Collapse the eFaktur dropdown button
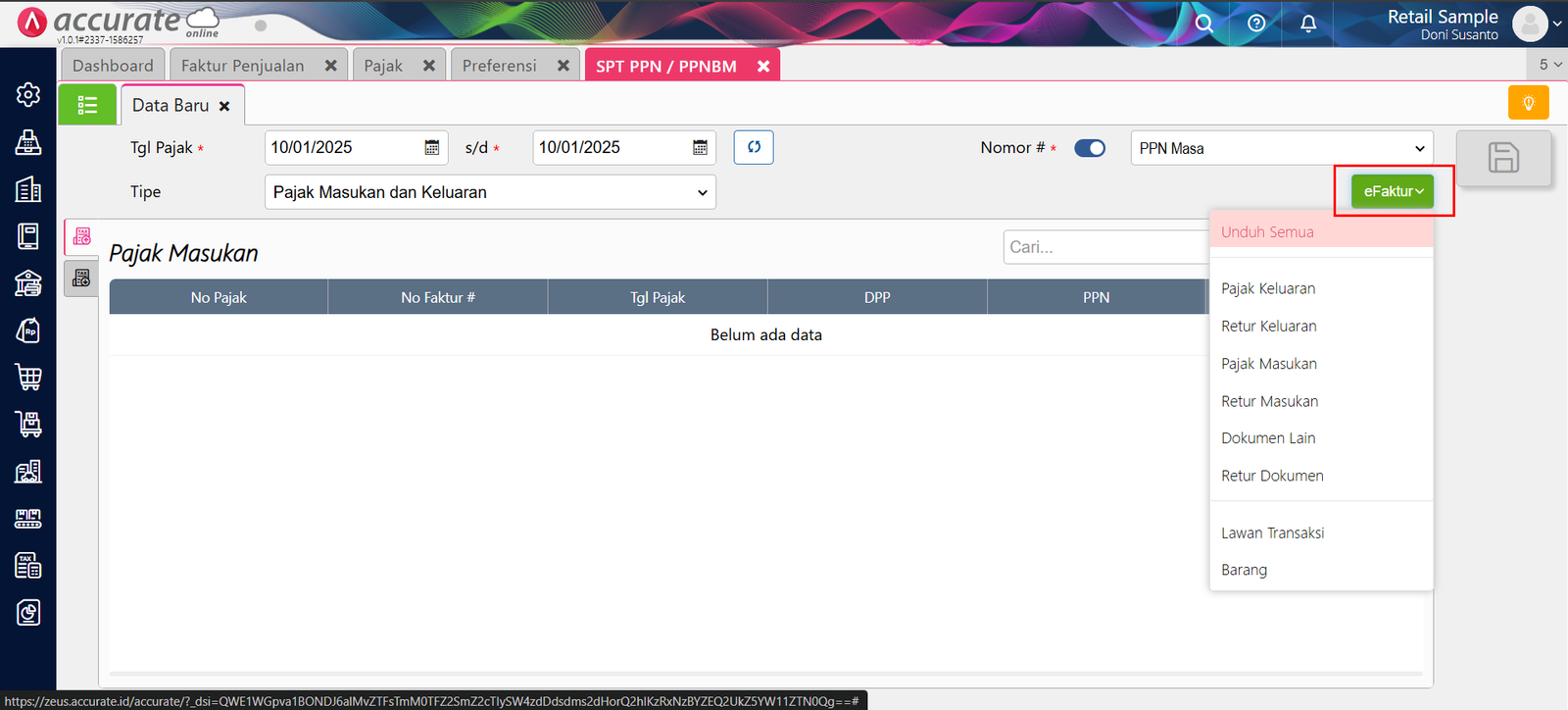The width and height of the screenshot is (1568, 710). 1393,191
